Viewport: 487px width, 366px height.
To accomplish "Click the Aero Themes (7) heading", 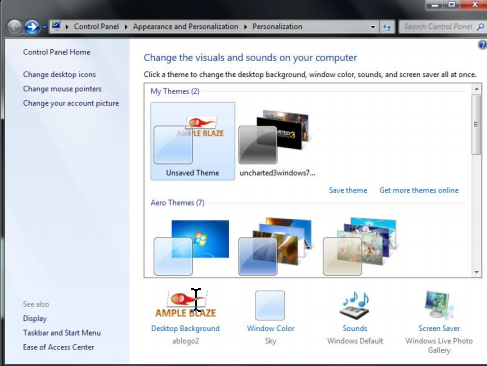I will point(177,203).
